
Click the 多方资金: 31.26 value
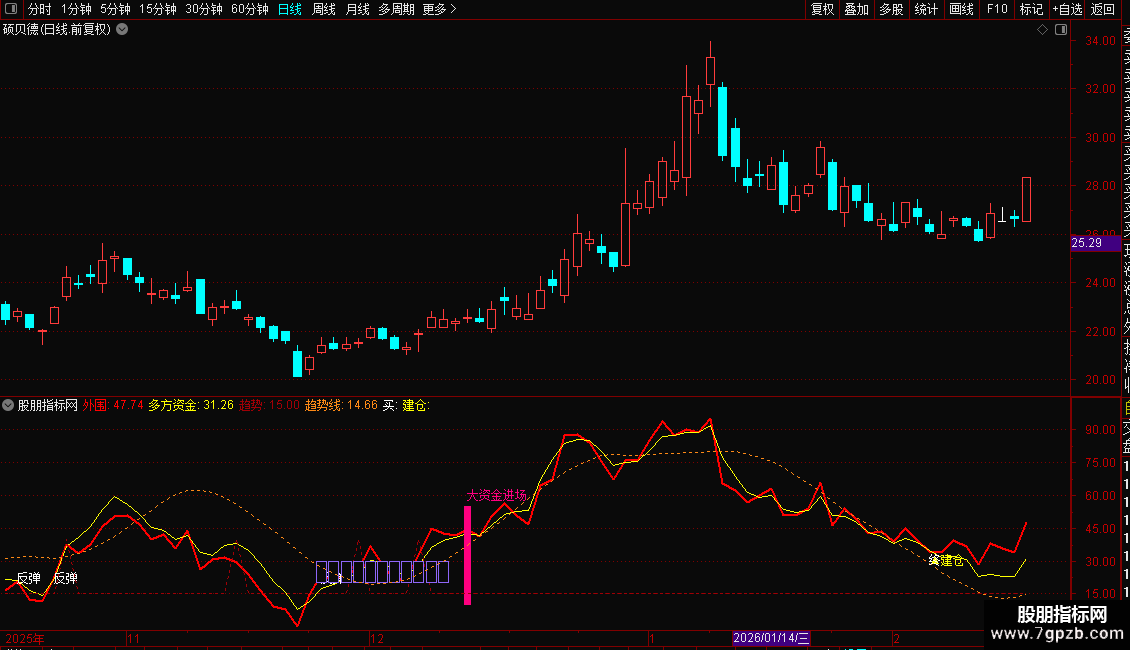[191, 406]
